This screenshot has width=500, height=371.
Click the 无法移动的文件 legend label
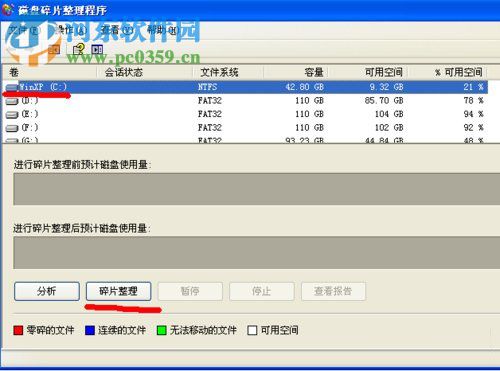click(203, 330)
